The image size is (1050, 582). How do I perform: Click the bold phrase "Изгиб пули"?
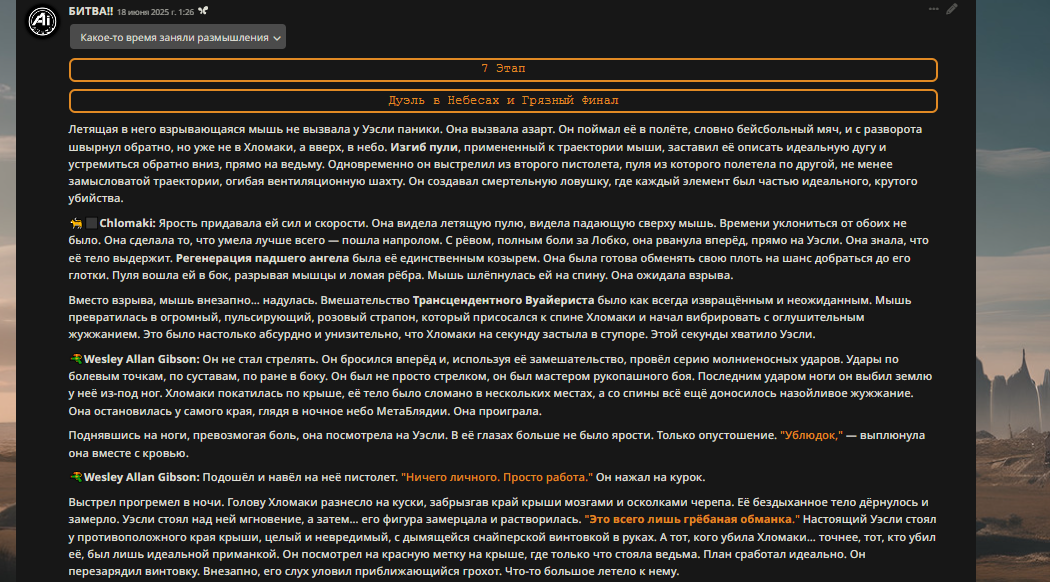click(424, 147)
